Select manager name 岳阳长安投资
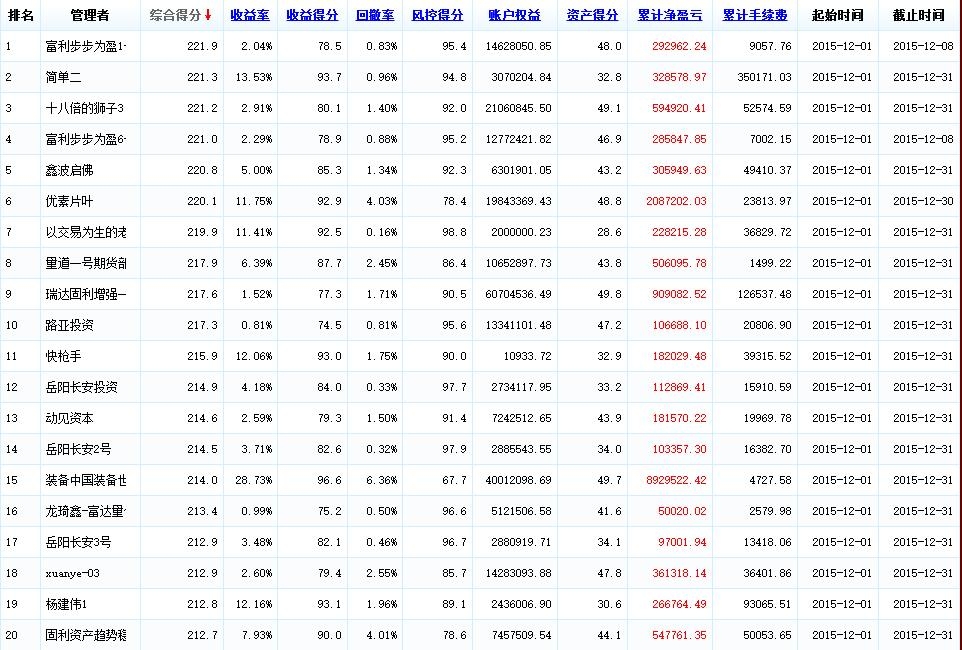The width and height of the screenshot is (962, 650). 82,387
